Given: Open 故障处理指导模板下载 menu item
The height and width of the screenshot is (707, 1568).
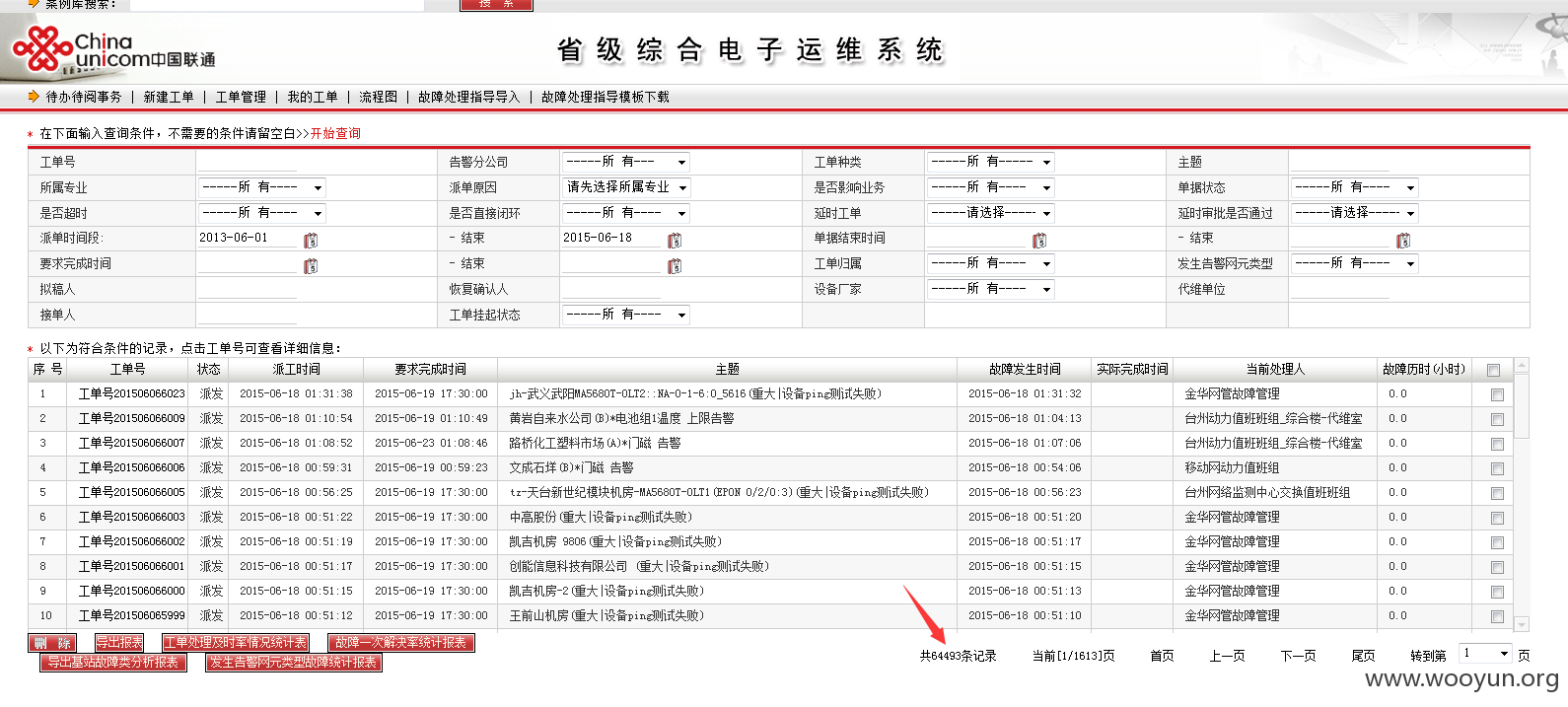Looking at the screenshot, I should coord(605,97).
